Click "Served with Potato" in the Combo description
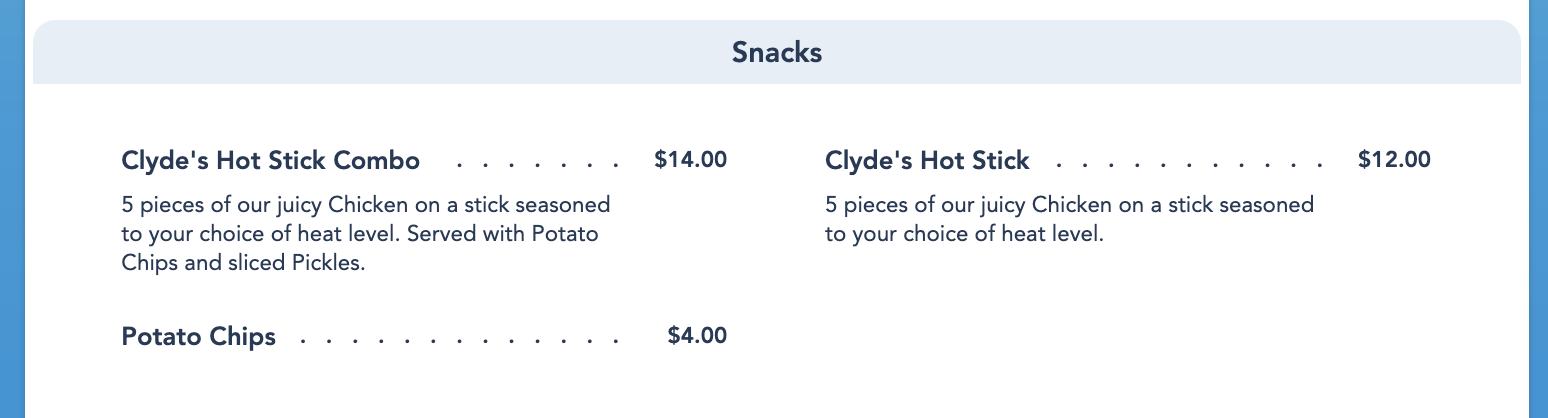Image resolution: width=1548 pixels, height=418 pixels. pos(515,235)
